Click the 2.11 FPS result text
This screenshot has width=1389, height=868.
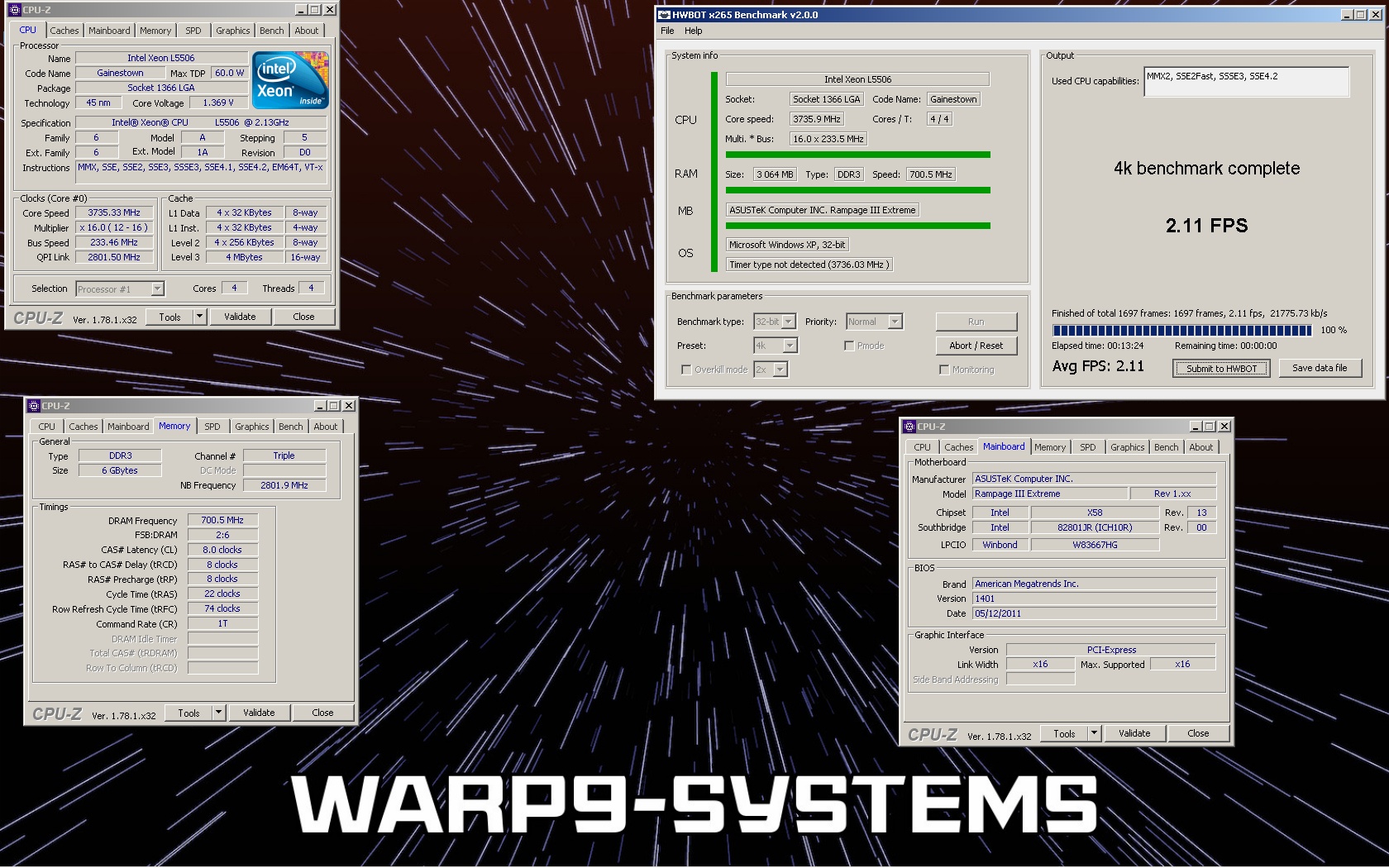coord(1206,226)
